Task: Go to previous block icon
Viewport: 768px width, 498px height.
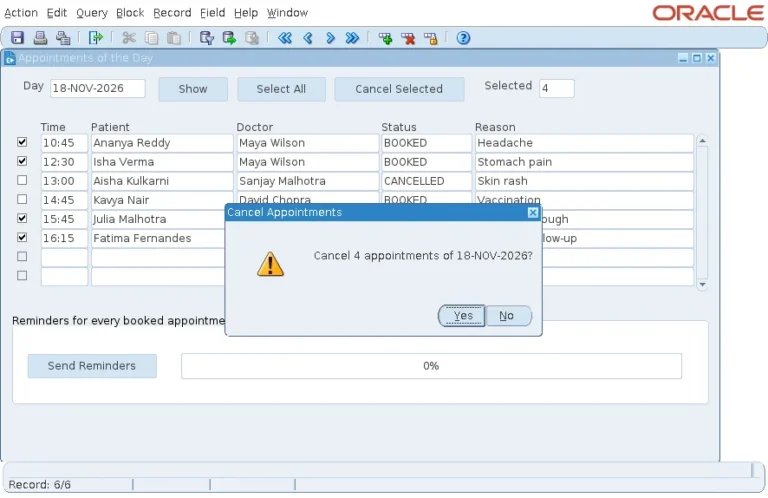Action: 285,38
